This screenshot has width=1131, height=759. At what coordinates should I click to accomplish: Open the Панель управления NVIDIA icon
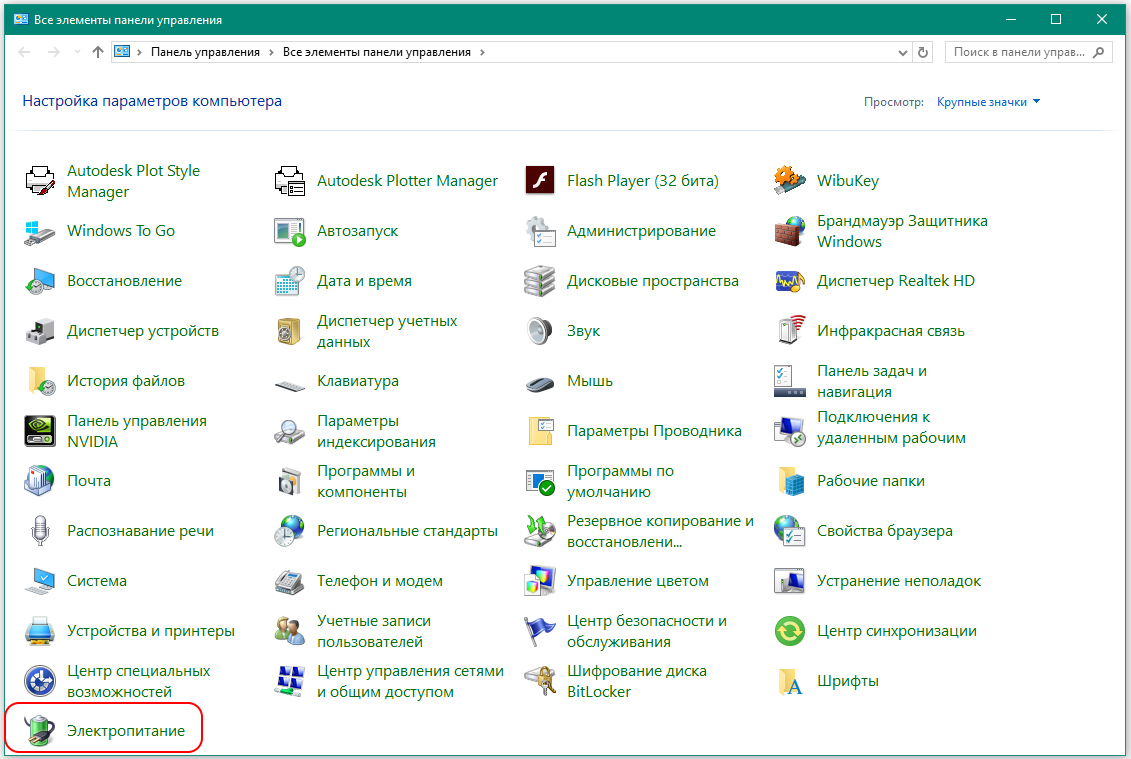coord(40,431)
